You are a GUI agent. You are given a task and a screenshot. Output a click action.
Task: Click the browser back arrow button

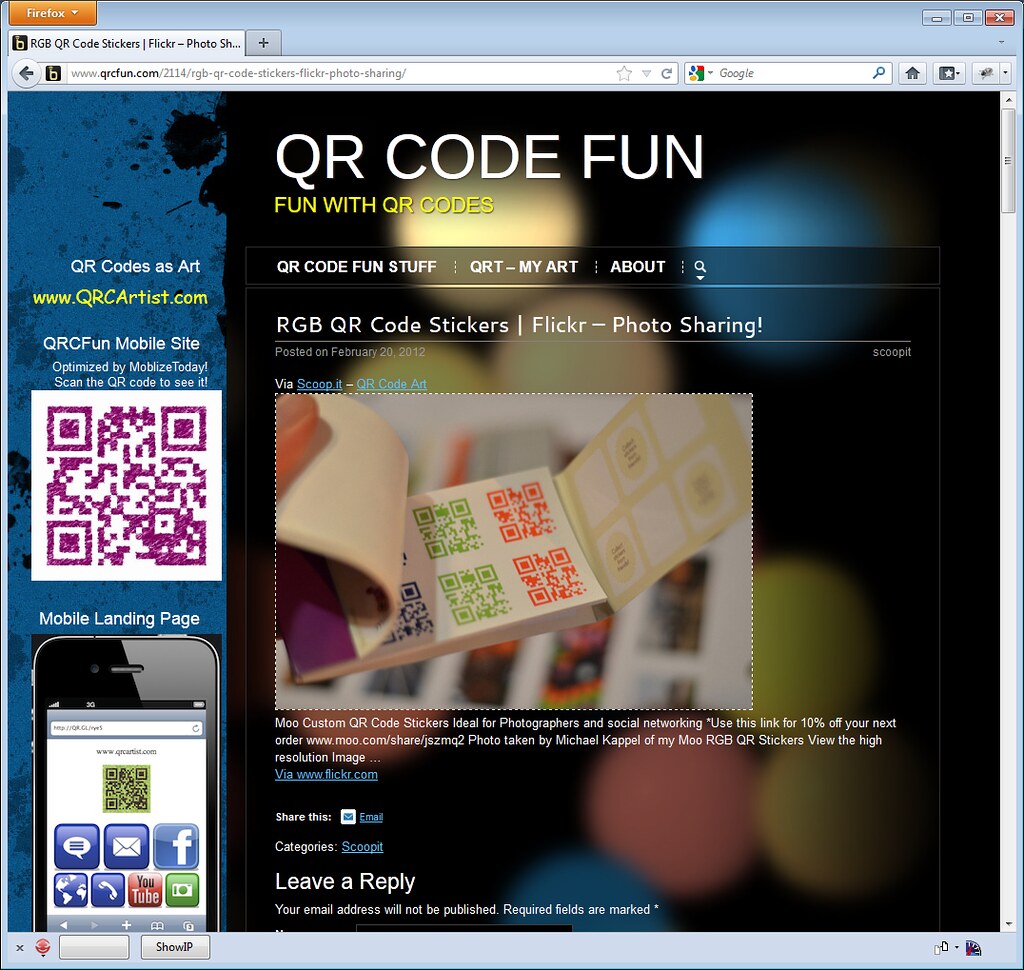point(25,73)
